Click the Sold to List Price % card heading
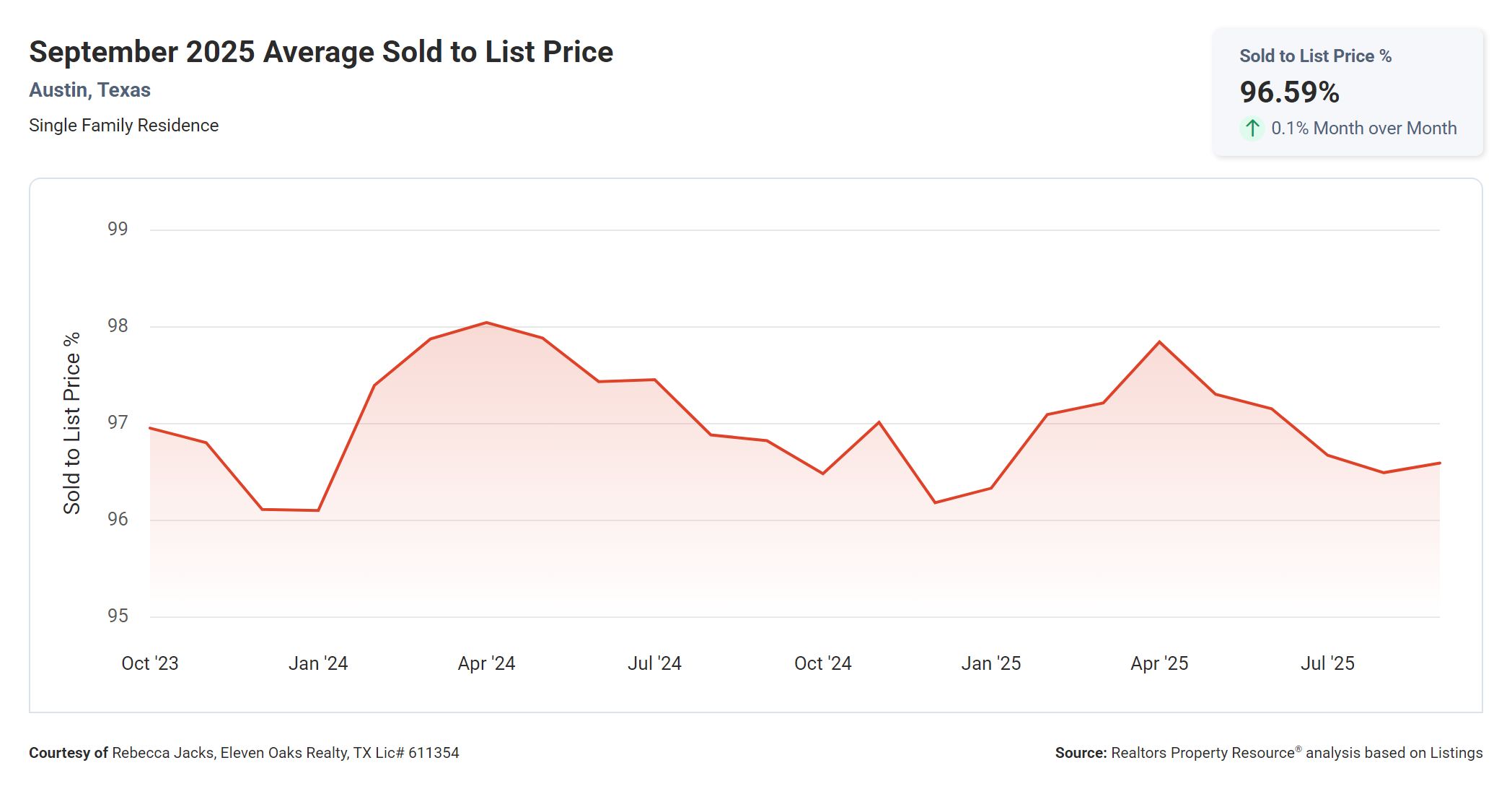Image resolution: width=1512 pixels, height=794 pixels. coord(1315,56)
